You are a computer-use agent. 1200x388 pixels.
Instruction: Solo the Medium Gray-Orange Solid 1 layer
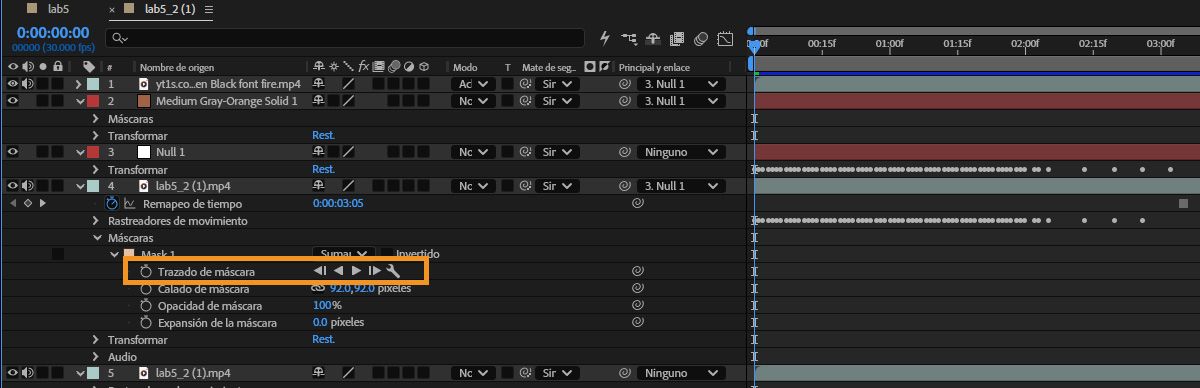click(42, 101)
